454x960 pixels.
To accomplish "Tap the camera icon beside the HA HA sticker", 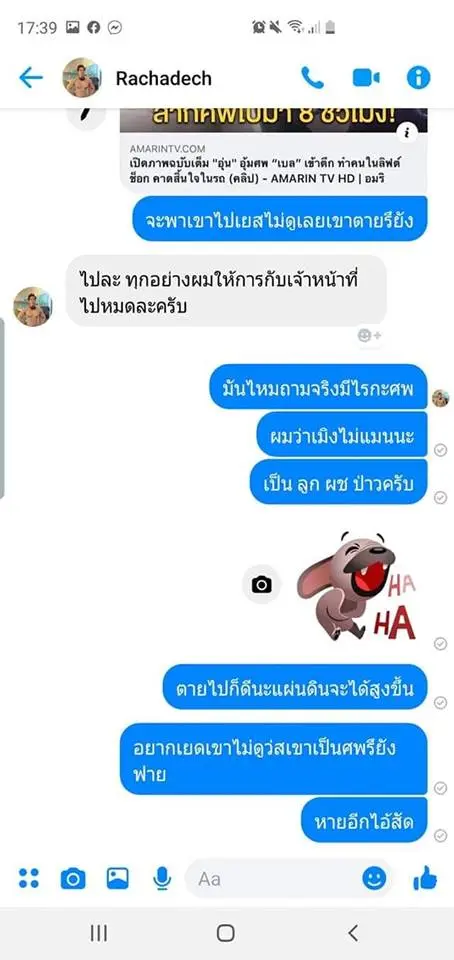I will [261, 585].
